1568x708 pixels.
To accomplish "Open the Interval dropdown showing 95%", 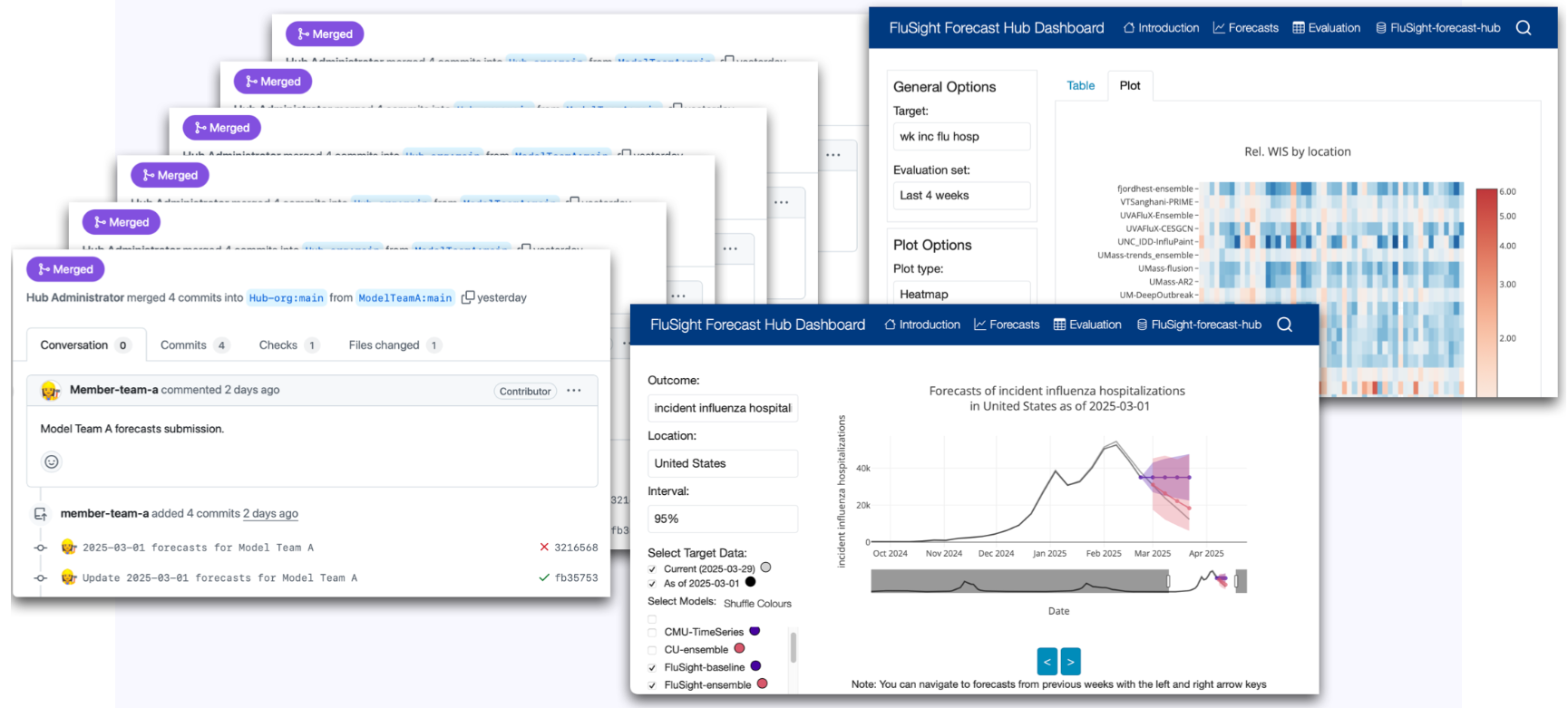I will [722, 519].
